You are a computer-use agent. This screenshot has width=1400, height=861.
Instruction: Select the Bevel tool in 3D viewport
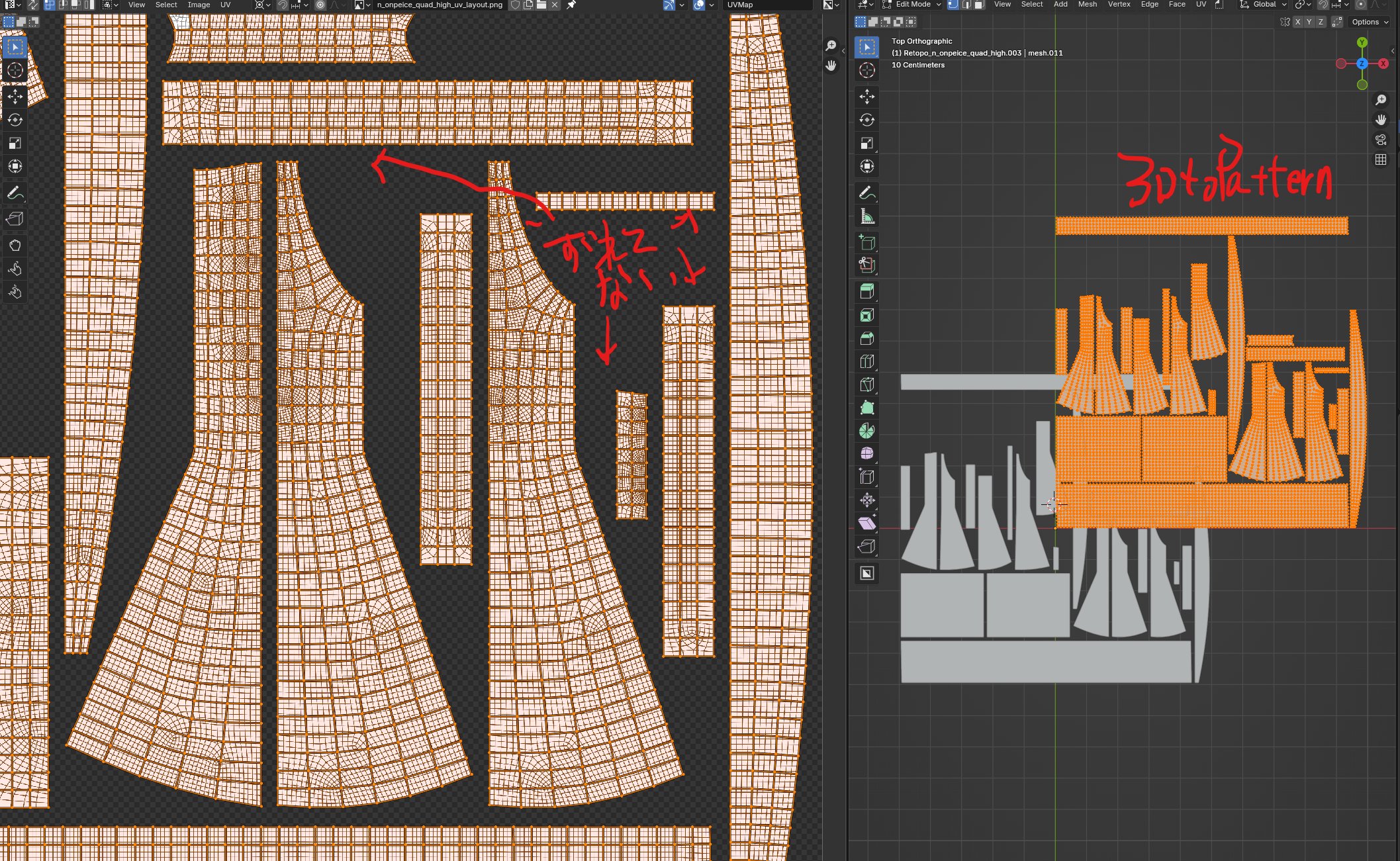tap(866, 338)
